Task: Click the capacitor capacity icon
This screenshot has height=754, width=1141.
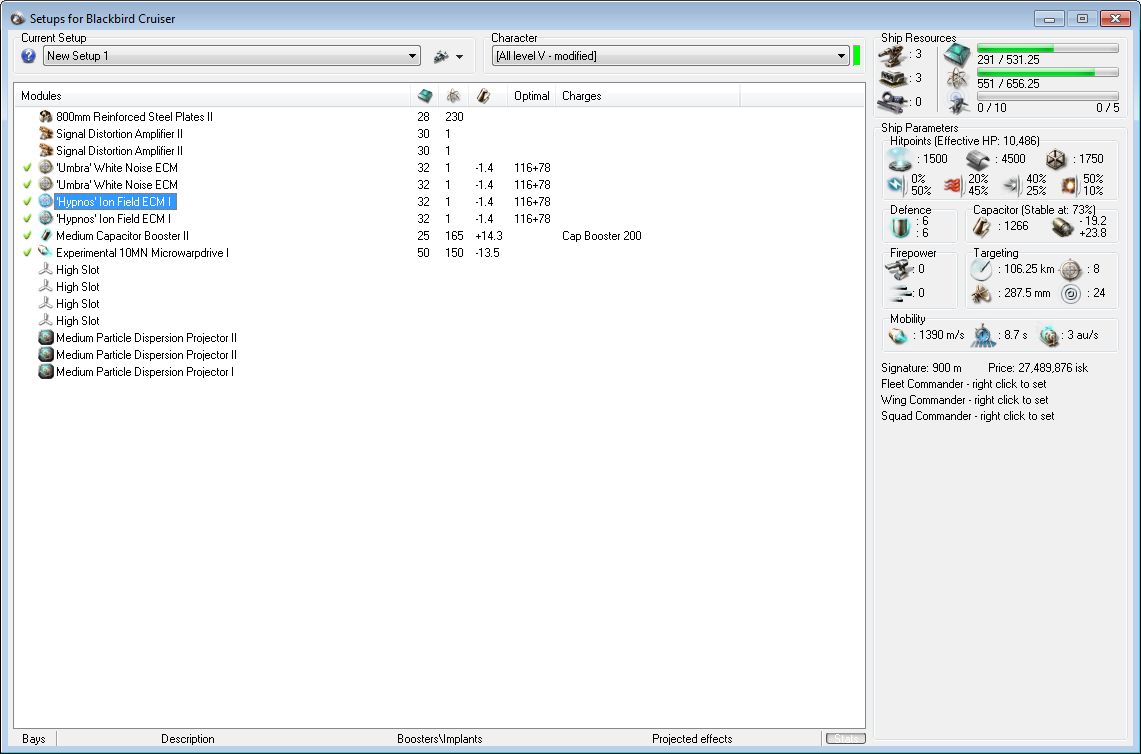Action: [x=982, y=227]
